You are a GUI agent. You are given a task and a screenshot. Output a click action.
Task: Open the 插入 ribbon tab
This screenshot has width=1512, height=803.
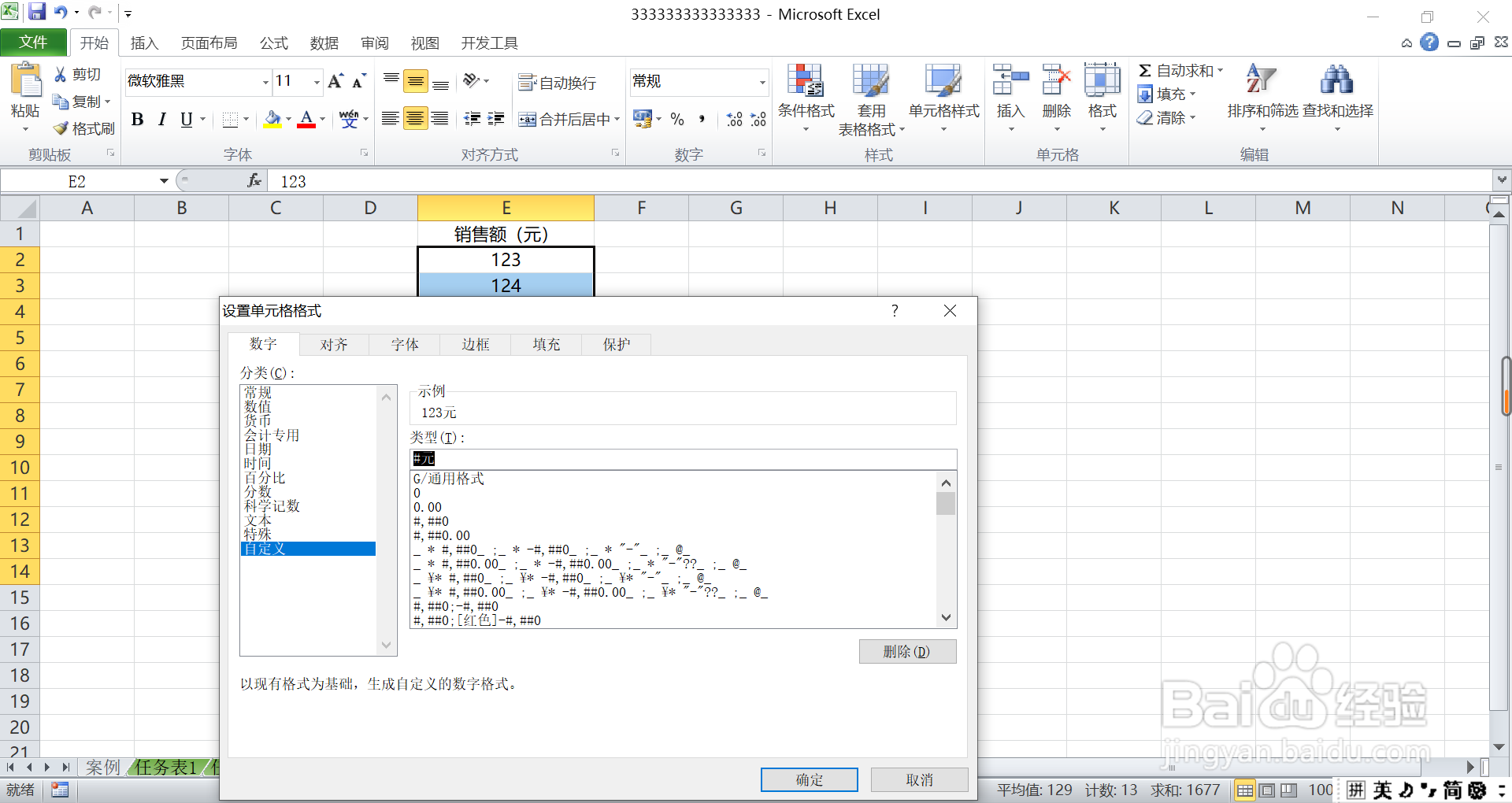pos(144,43)
